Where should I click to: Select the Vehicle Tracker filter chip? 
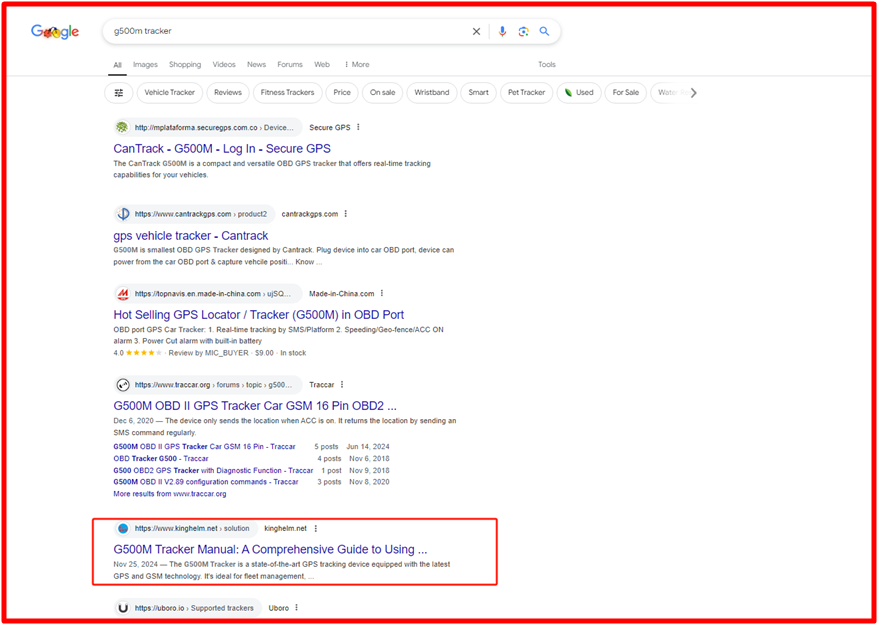[x=170, y=93]
